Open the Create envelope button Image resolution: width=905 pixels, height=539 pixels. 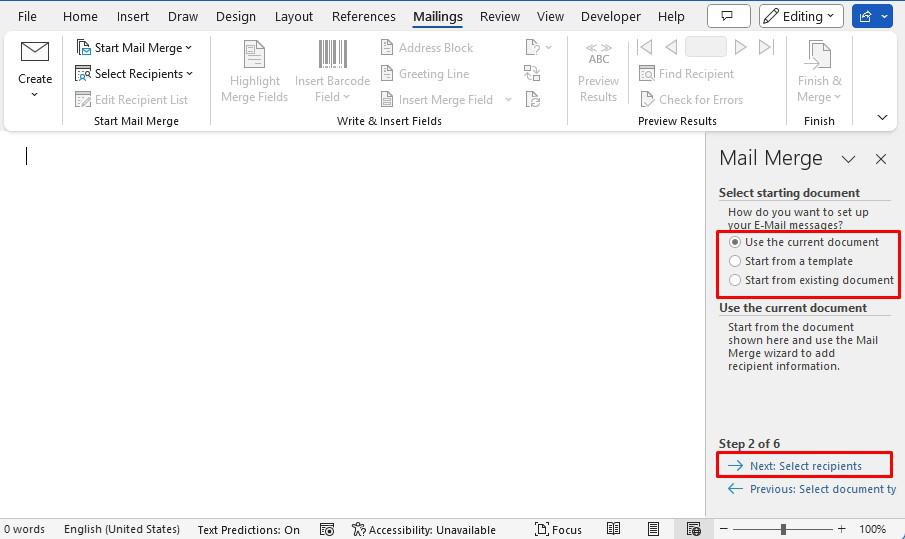[x=35, y=70]
